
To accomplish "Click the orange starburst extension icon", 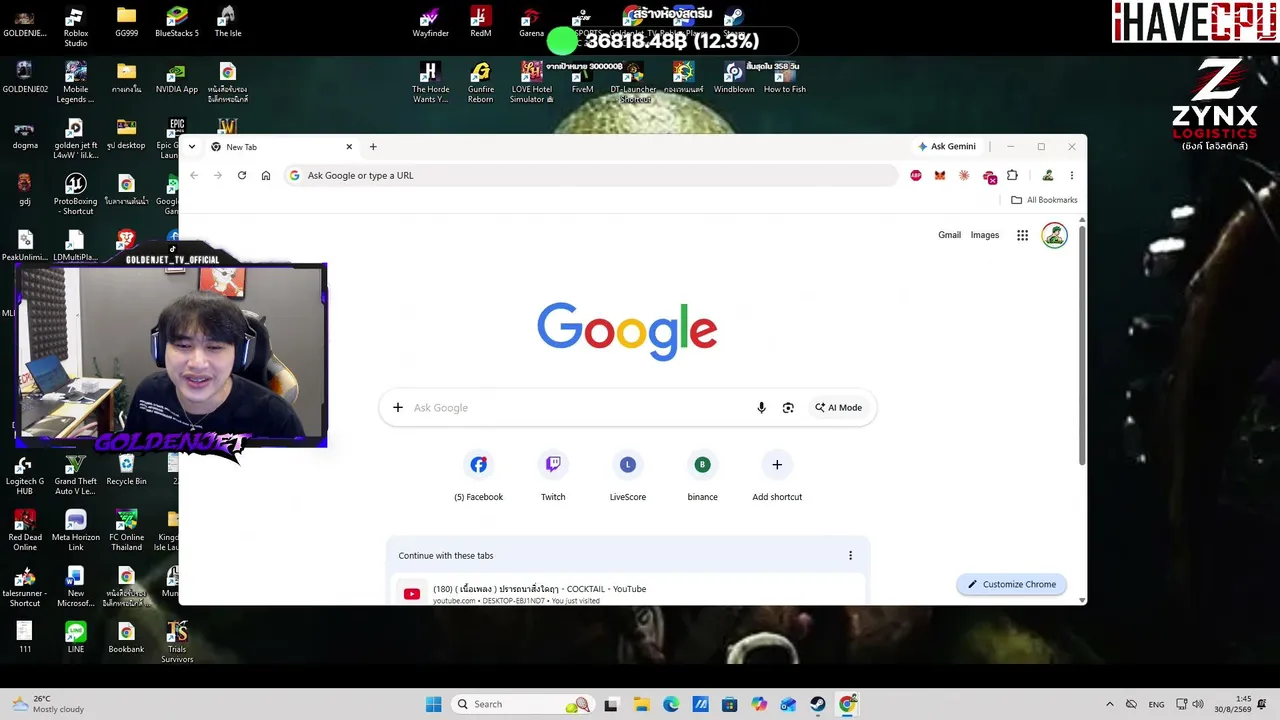I will pos(964,176).
